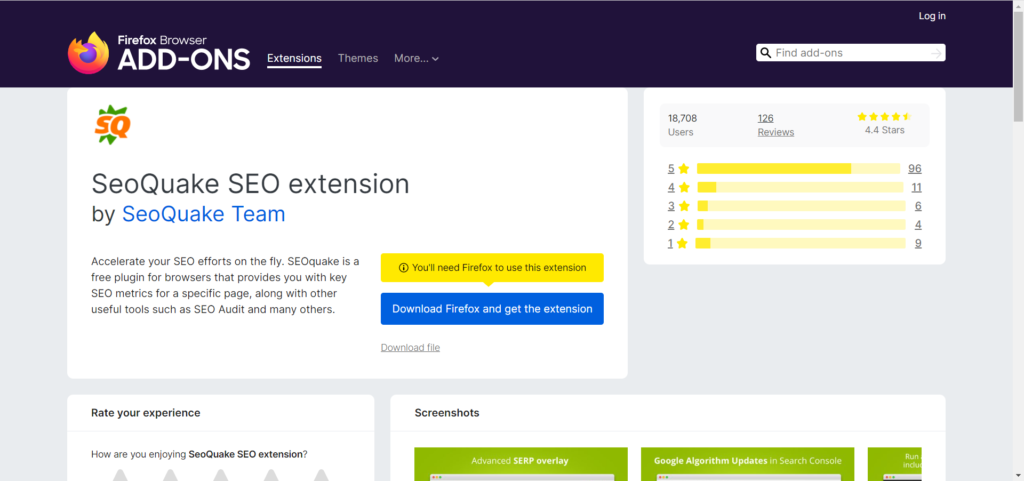Click the 5-star rating bar
This screenshot has width=1024, height=481.
(x=798, y=168)
